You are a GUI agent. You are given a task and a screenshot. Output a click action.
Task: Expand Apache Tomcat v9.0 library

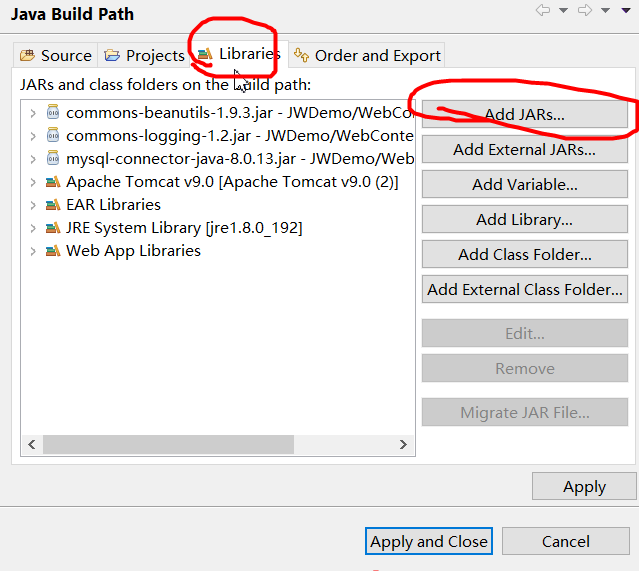click(33, 182)
